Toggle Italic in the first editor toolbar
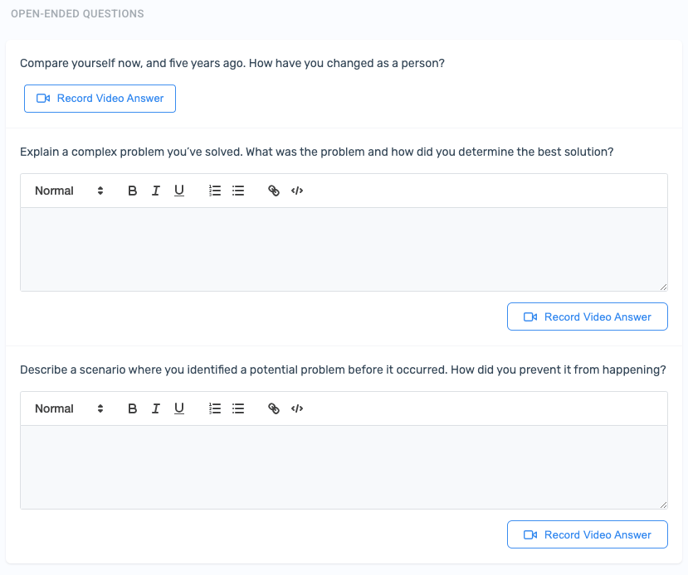688x575 pixels. [x=156, y=191]
